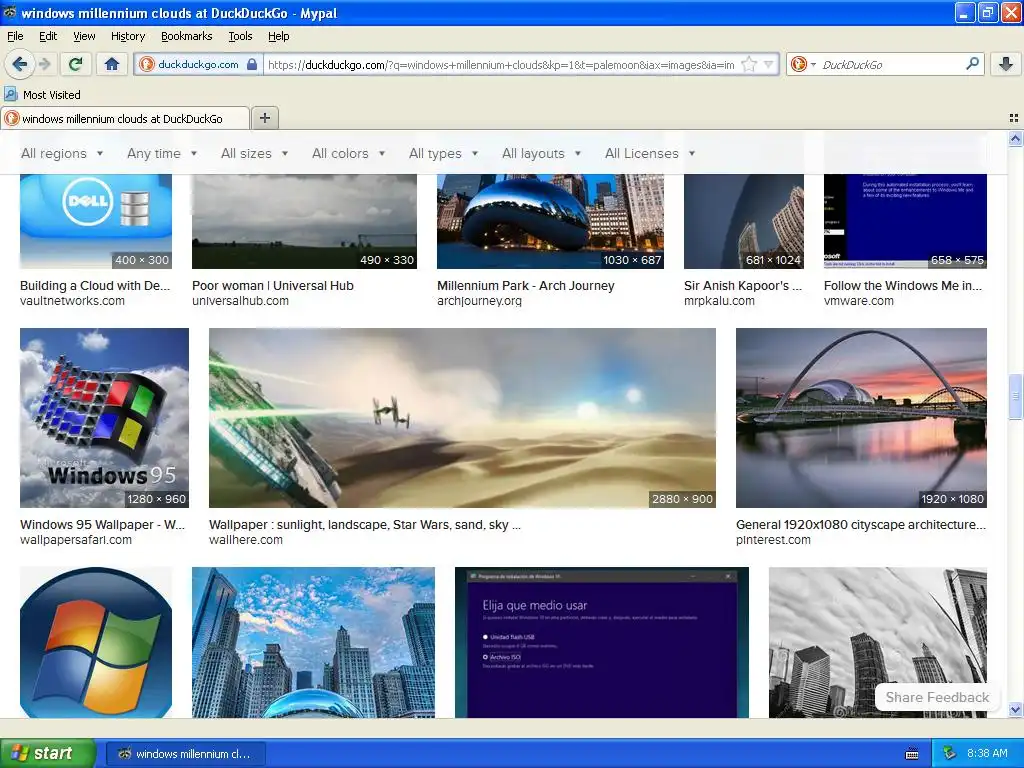Click the Mypal taskbar window button
1024x768 pixels.
185,754
